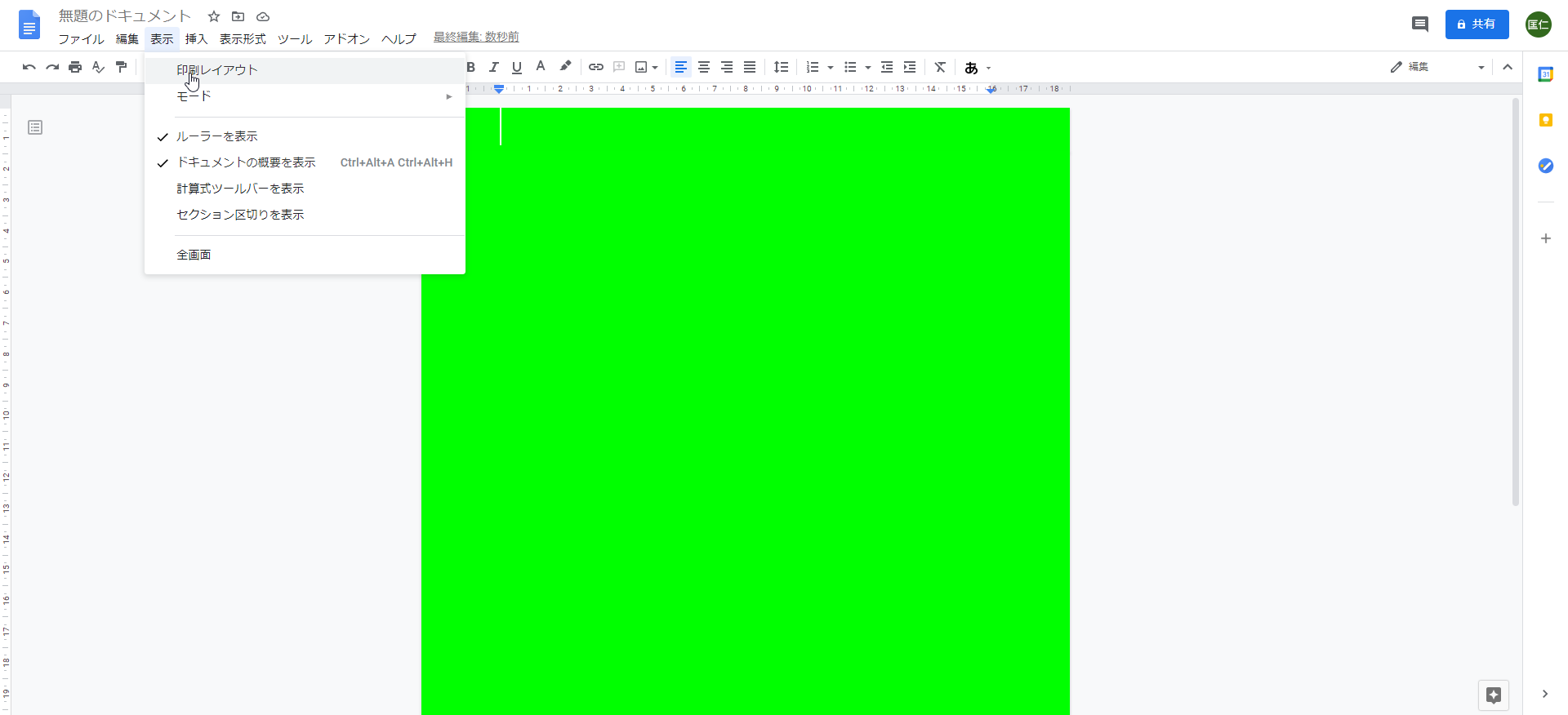The width and height of the screenshot is (1568, 715).
Task: Center align the text
Action: [704, 67]
